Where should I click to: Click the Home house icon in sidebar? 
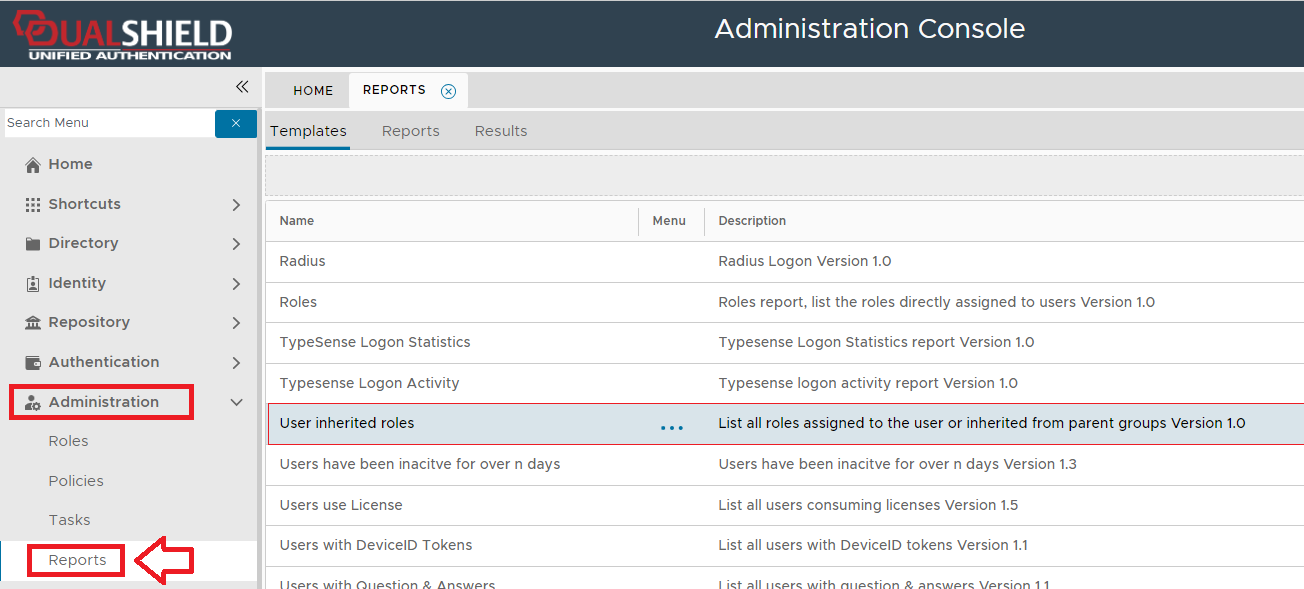tap(33, 165)
